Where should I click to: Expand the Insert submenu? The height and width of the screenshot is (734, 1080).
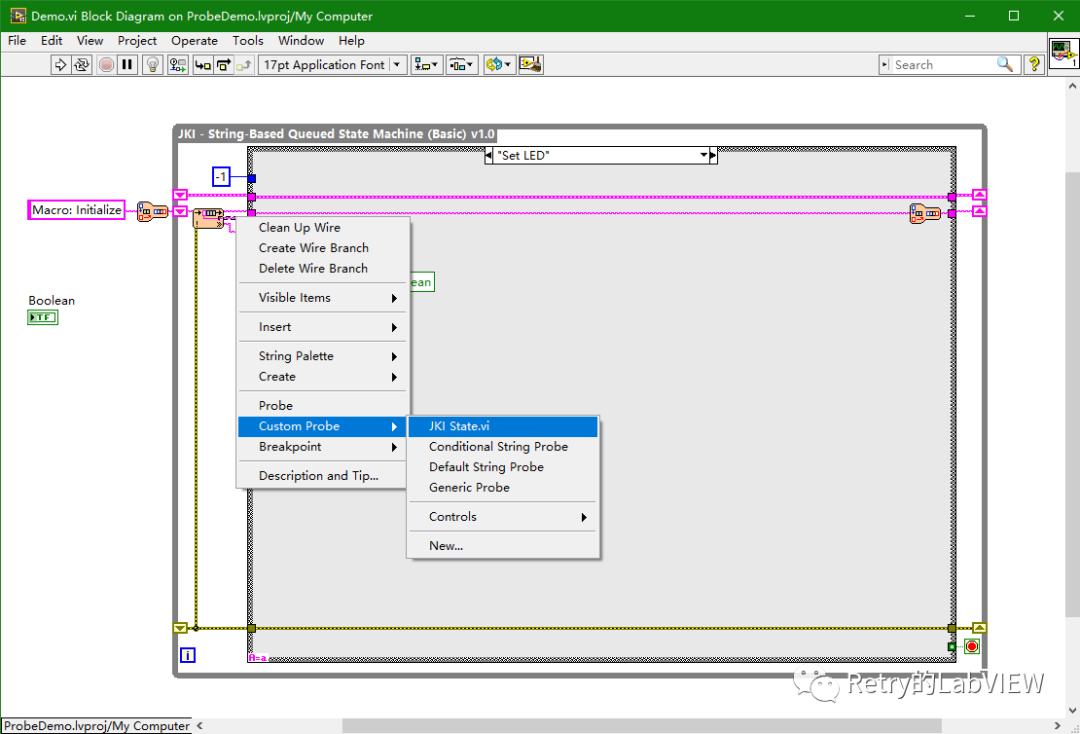(322, 327)
